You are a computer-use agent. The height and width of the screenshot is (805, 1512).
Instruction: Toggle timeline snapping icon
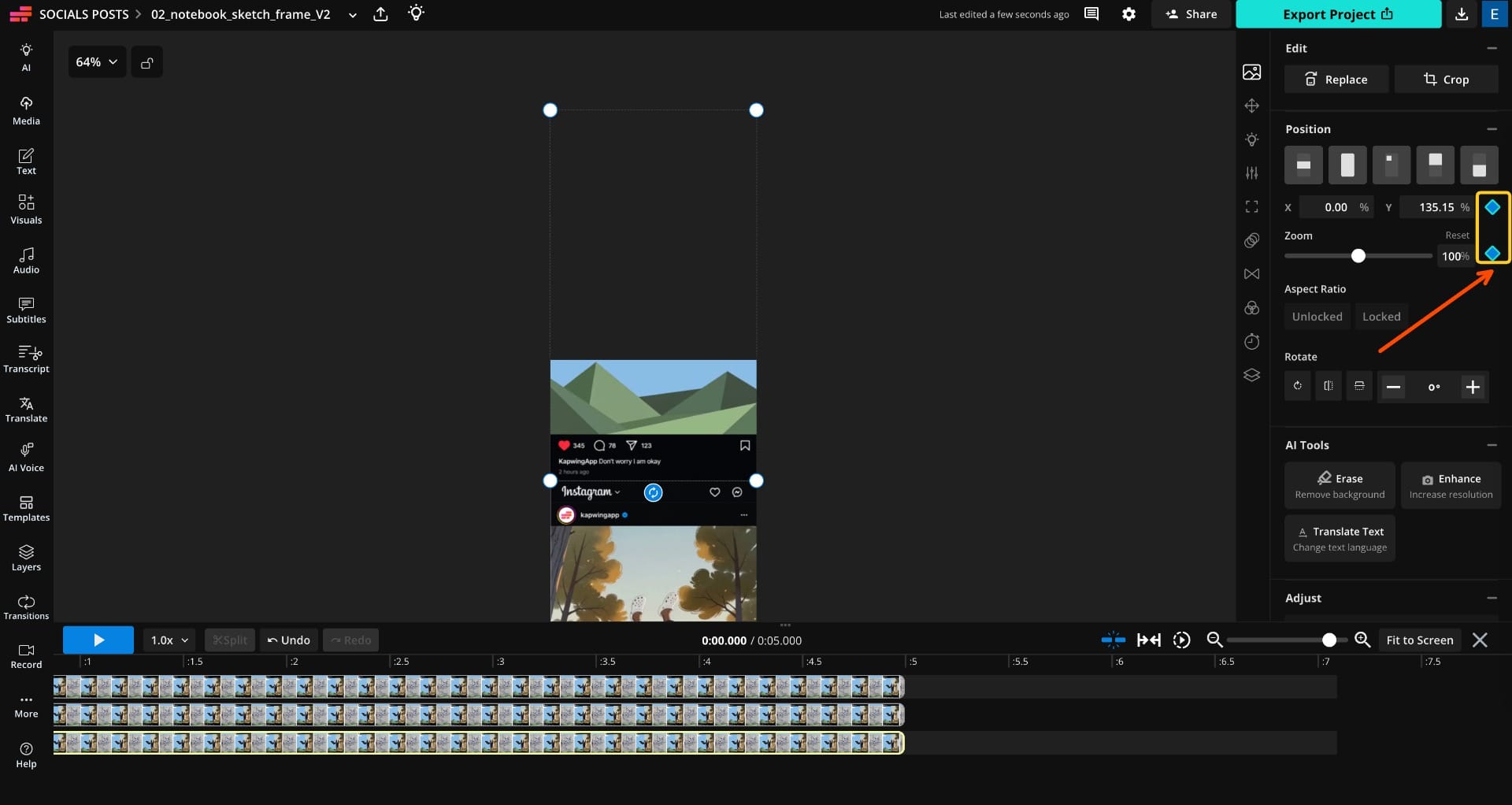(1114, 640)
